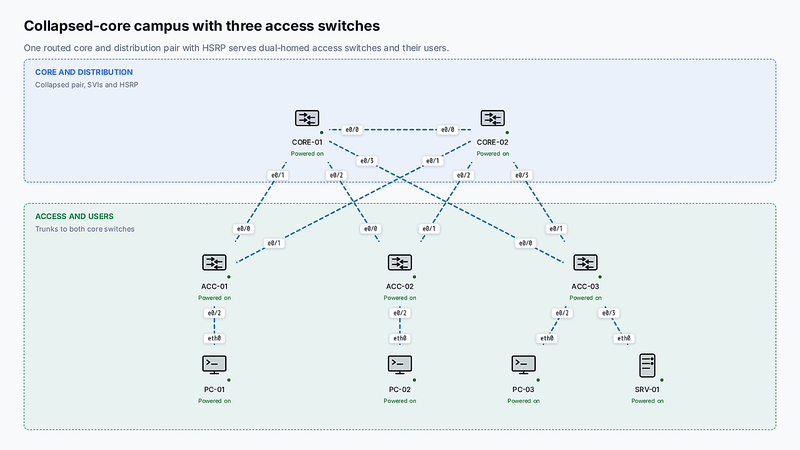
Task: Click CORE-02's e0/2 interface label
Action: point(463,175)
